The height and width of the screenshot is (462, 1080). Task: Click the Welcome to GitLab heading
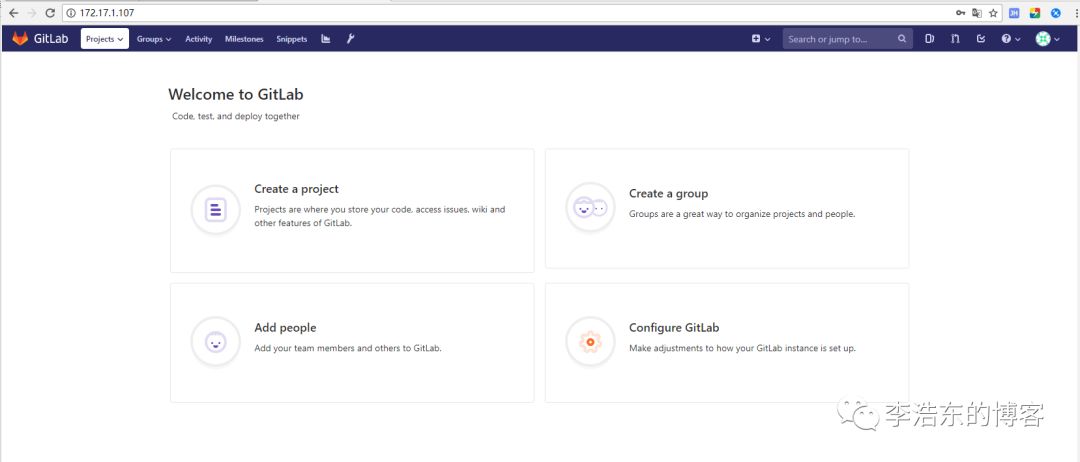tap(236, 94)
